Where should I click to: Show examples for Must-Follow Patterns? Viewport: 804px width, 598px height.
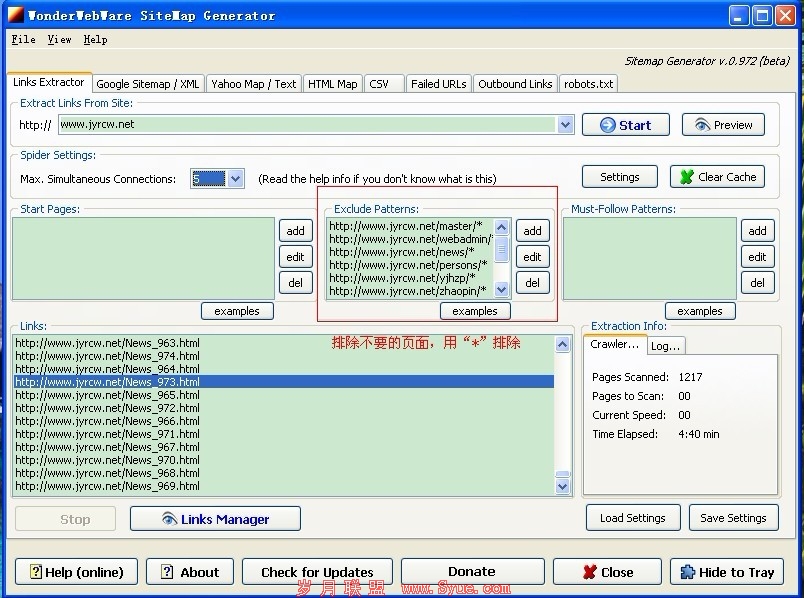(x=700, y=311)
